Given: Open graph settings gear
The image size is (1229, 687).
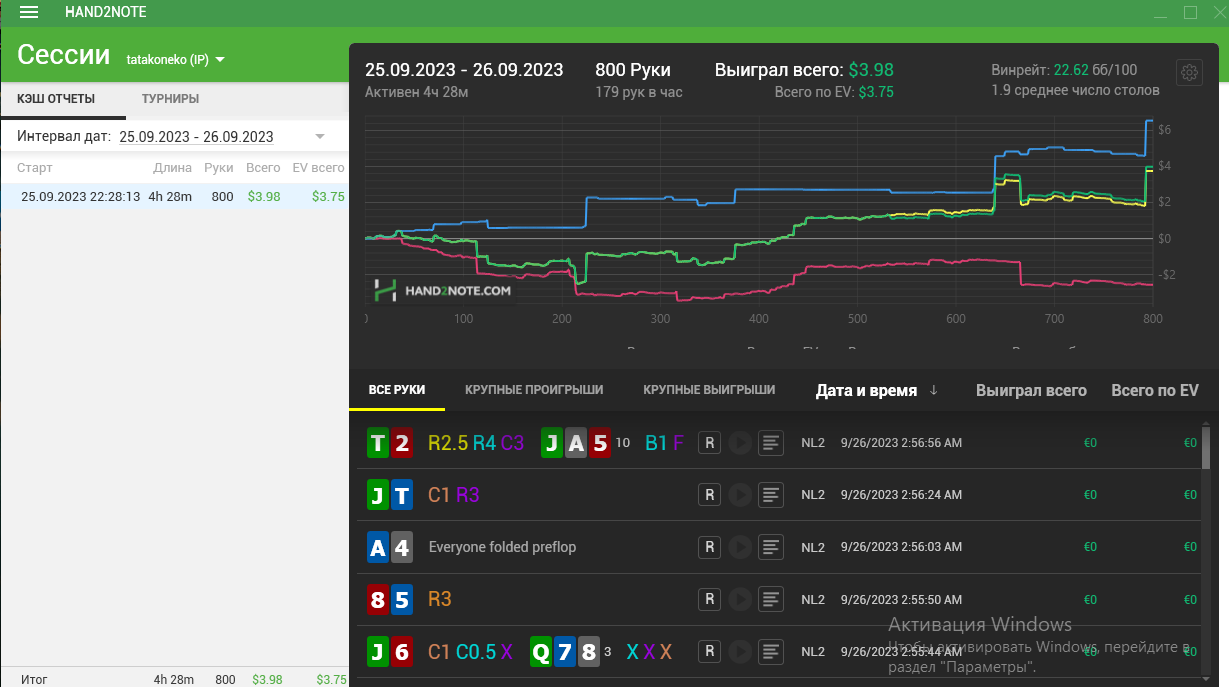Looking at the screenshot, I should [1189, 73].
